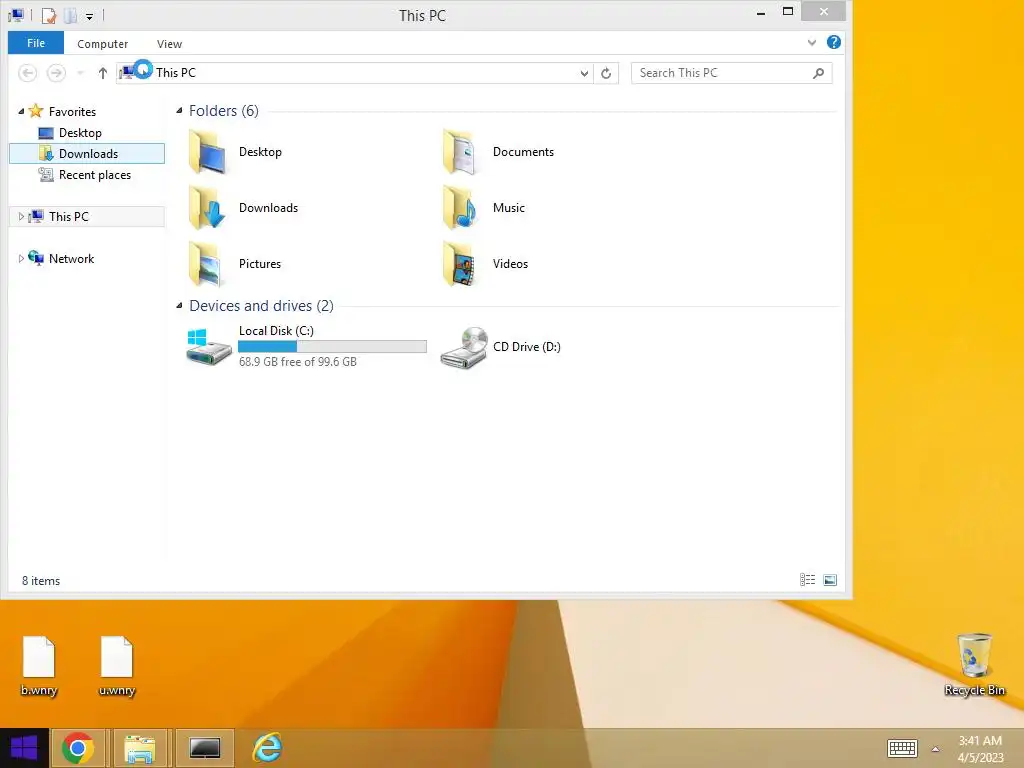Viewport: 1024px width, 768px height.
Task: Launch Google Chrome from taskbar
Action: pyautogui.click(x=78, y=748)
